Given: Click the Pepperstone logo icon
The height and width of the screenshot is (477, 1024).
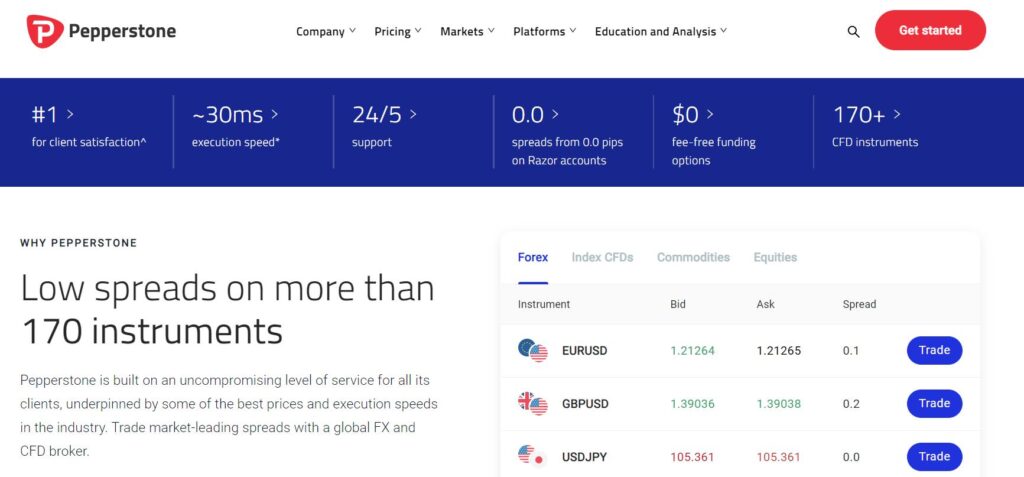Looking at the screenshot, I should pos(45,31).
